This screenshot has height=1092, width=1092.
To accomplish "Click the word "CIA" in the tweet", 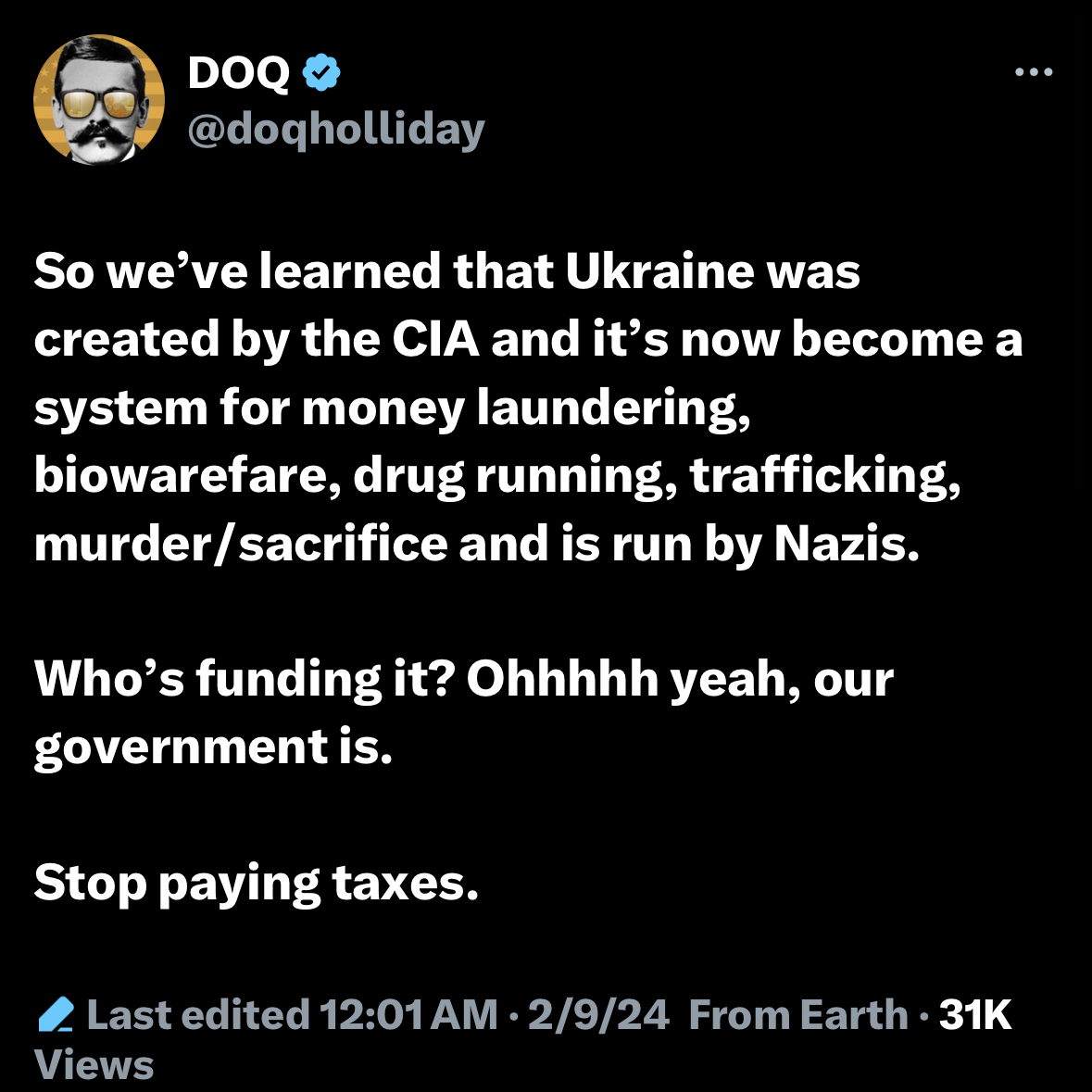I will [x=435, y=340].
